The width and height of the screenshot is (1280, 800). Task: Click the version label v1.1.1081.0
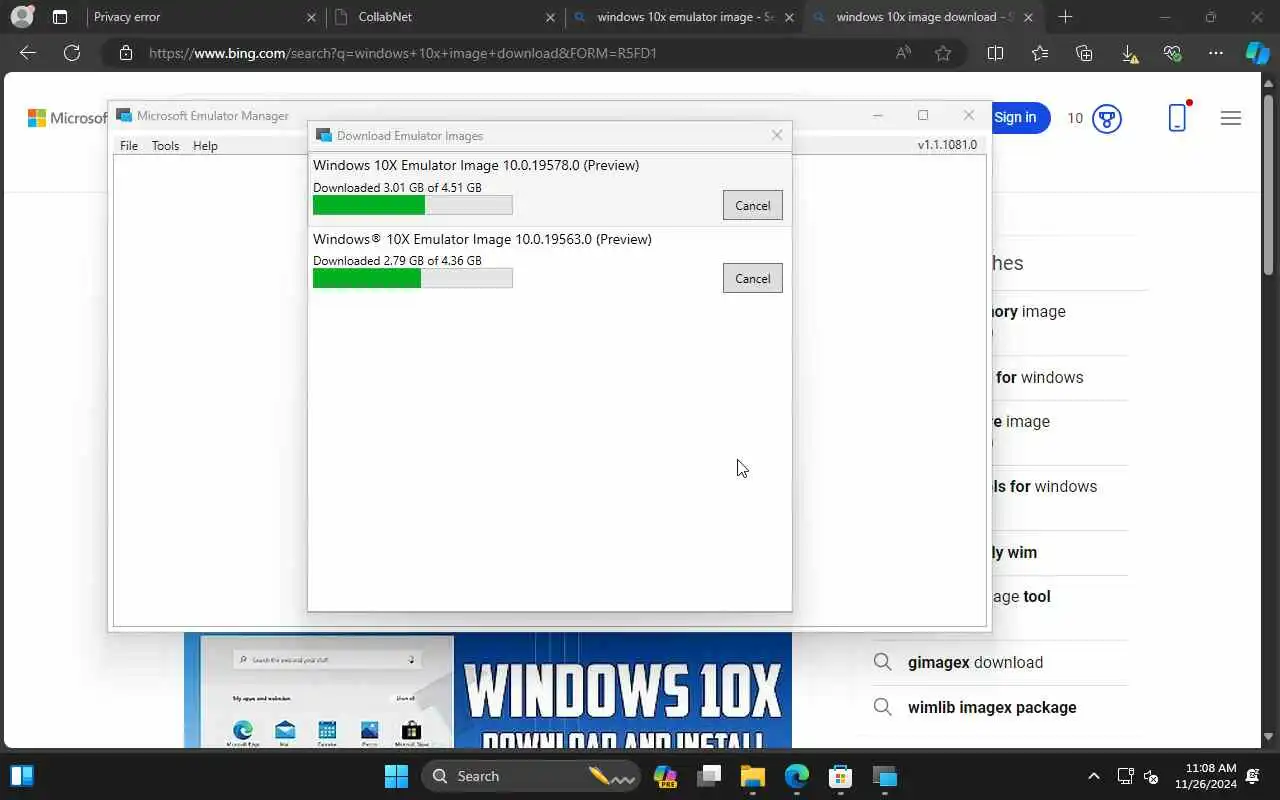tap(947, 145)
